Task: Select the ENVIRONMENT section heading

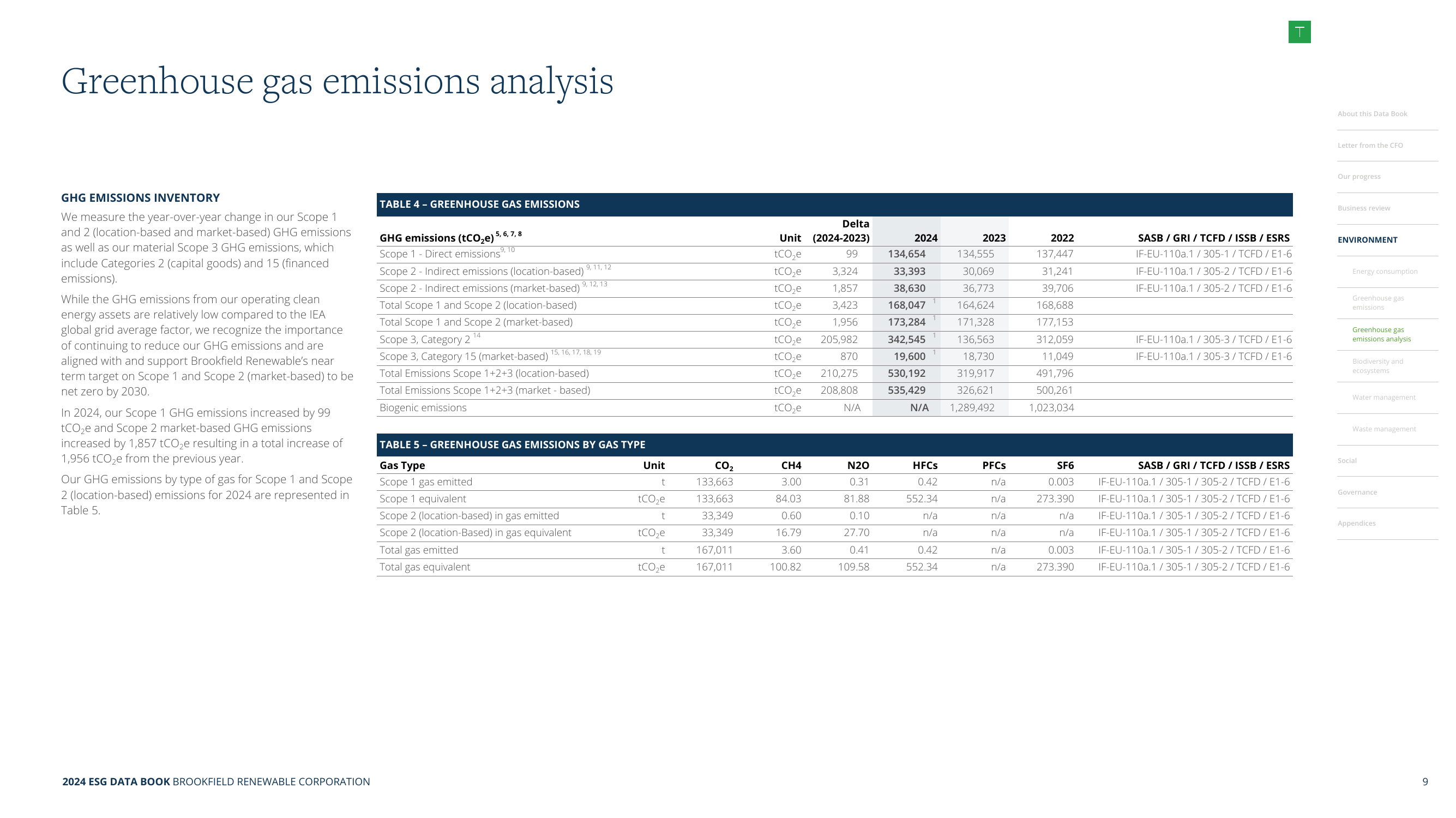Action: (x=1367, y=240)
